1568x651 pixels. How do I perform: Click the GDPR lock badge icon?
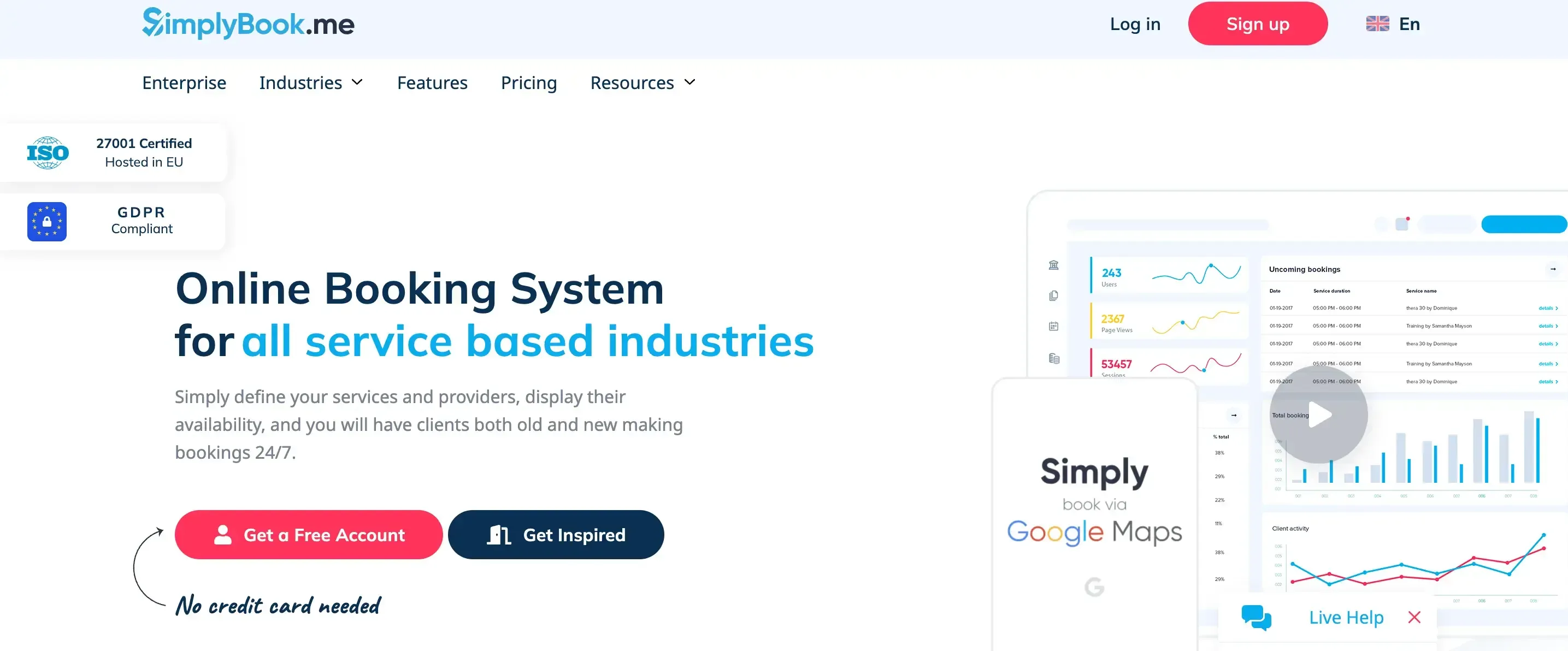coord(47,222)
